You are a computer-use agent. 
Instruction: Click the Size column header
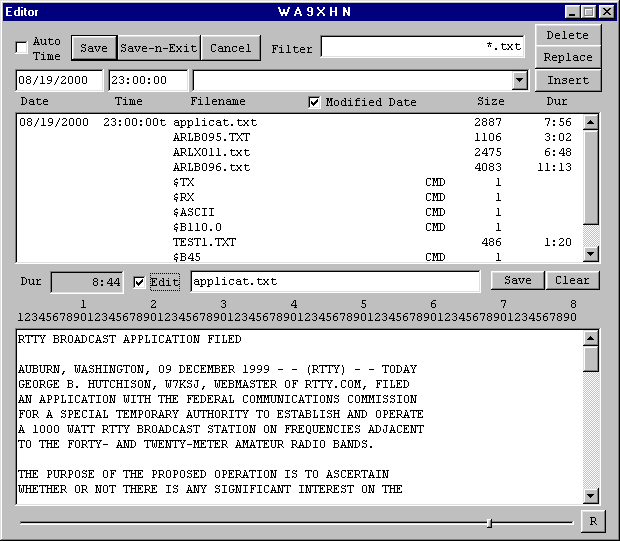(x=491, y=101)
